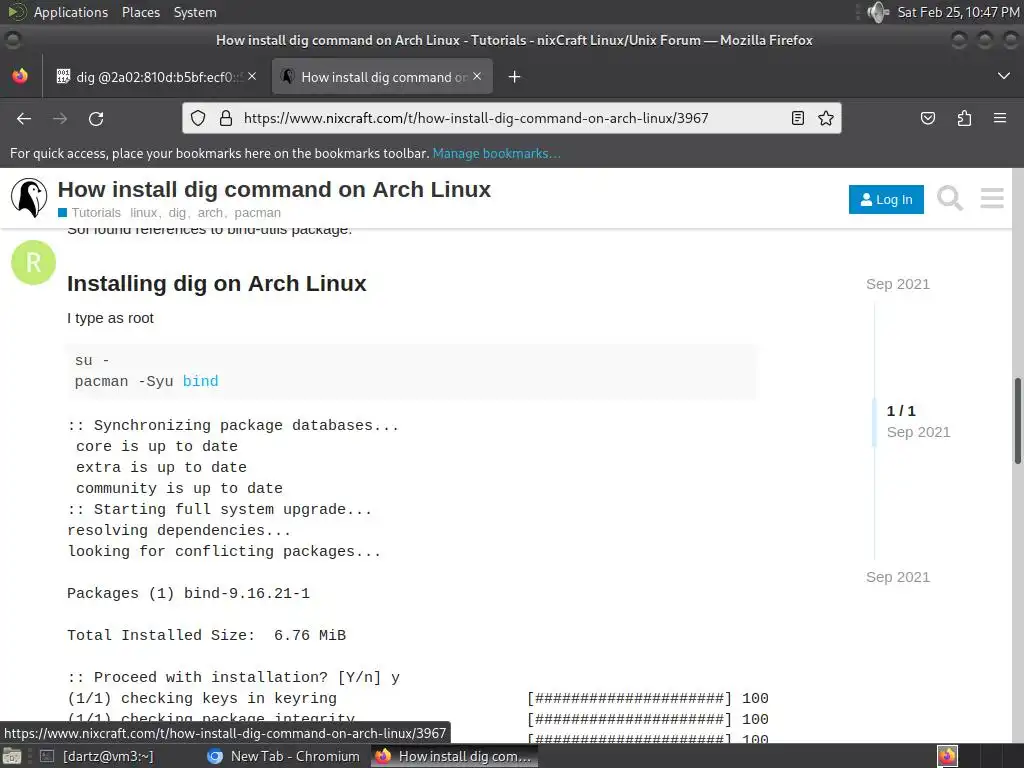This screenshot has height=768, width=1024.
Task: Click the text 'I type as root'
Action: click(110, 318)
